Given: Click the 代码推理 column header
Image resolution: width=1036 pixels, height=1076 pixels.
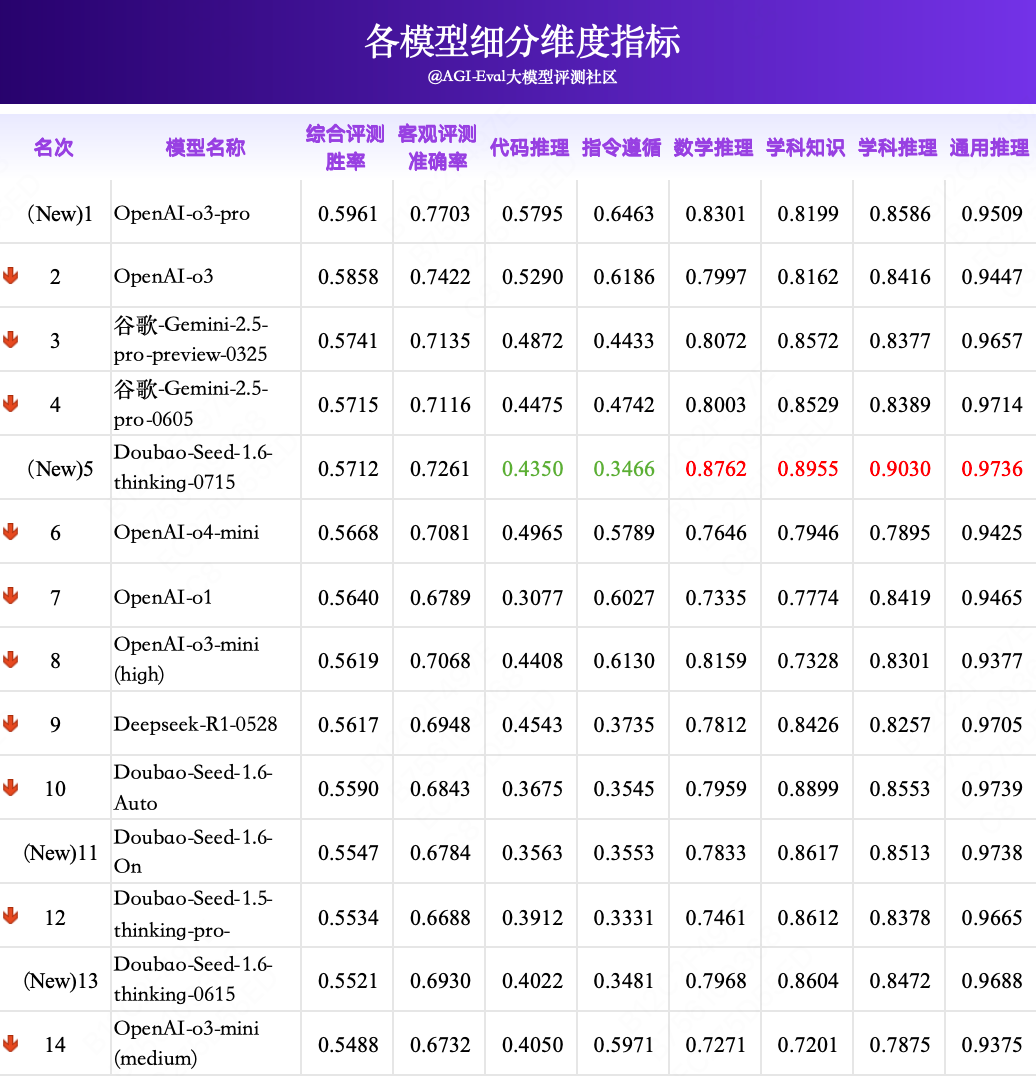Looking at the screenshot, I should pyautogui.click(x=529, y=148).
